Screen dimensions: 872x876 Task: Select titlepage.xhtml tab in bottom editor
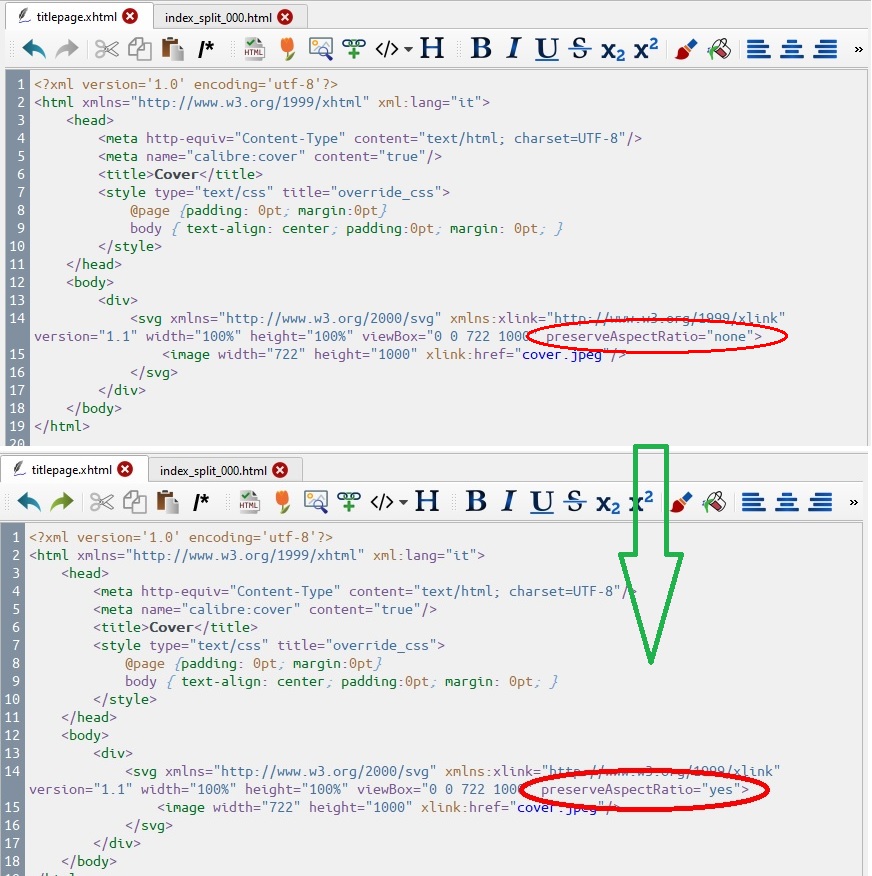tap(72, 470)
